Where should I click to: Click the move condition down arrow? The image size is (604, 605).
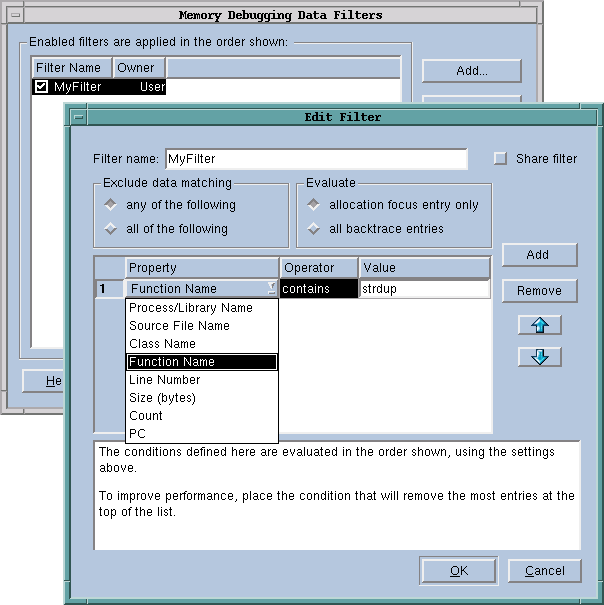[x=539, y=357]
